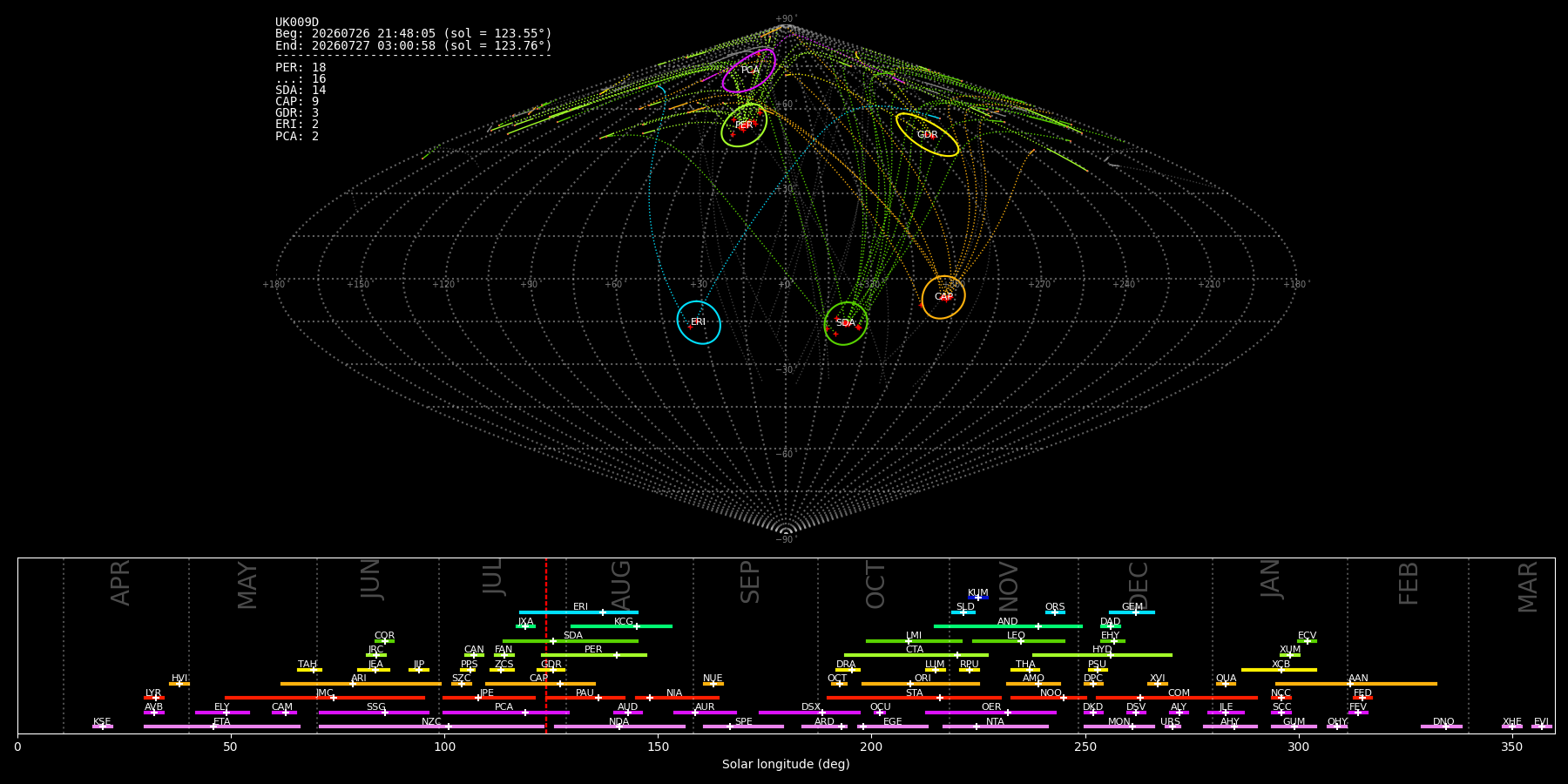Select the CAP radiant circle on the map
Image resolution: width=1568 pixels, height=784 pixels.
[x=943, y=297]
